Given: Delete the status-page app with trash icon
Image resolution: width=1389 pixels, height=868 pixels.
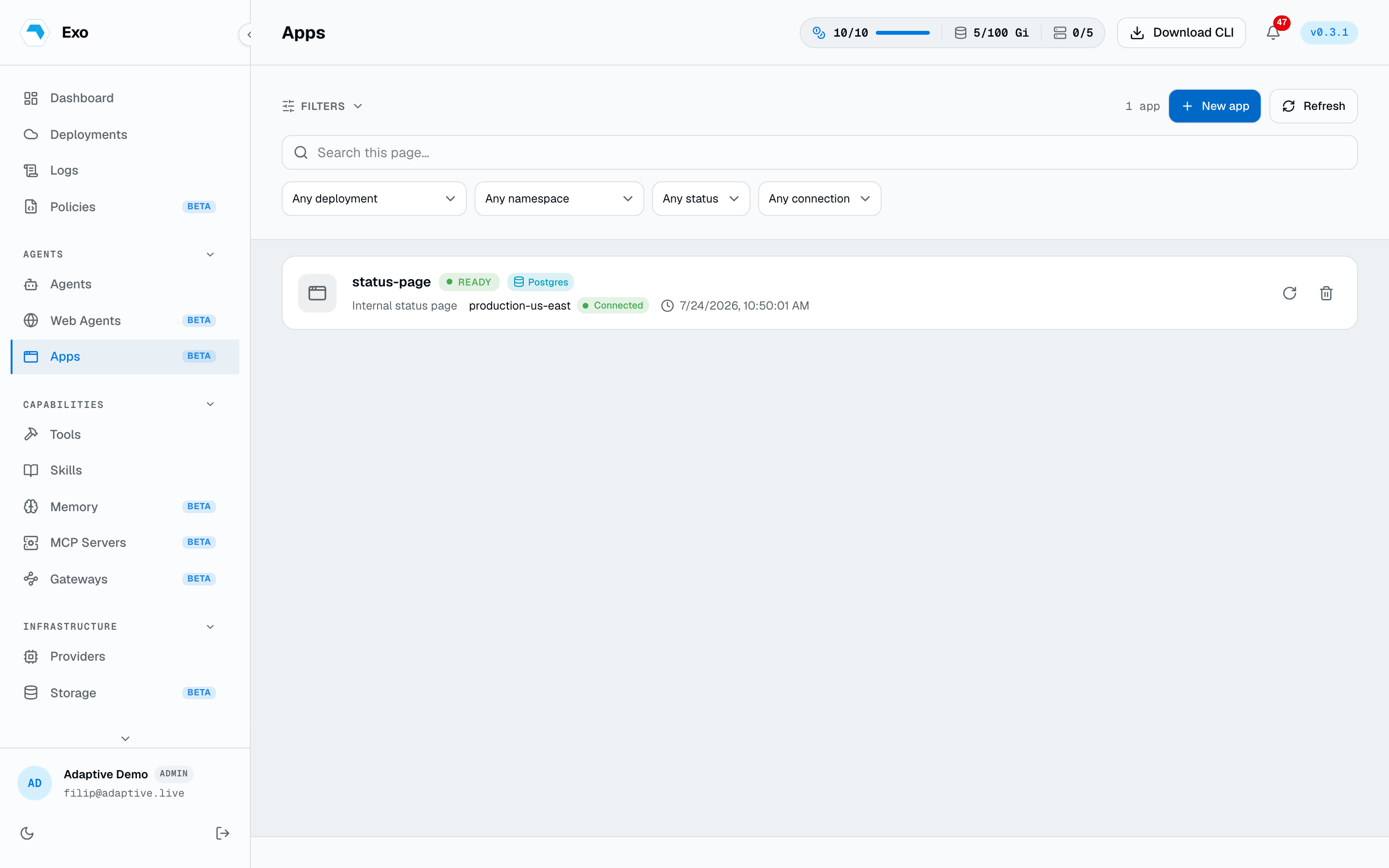Looking at the screenshot, I should [1326, 293].
